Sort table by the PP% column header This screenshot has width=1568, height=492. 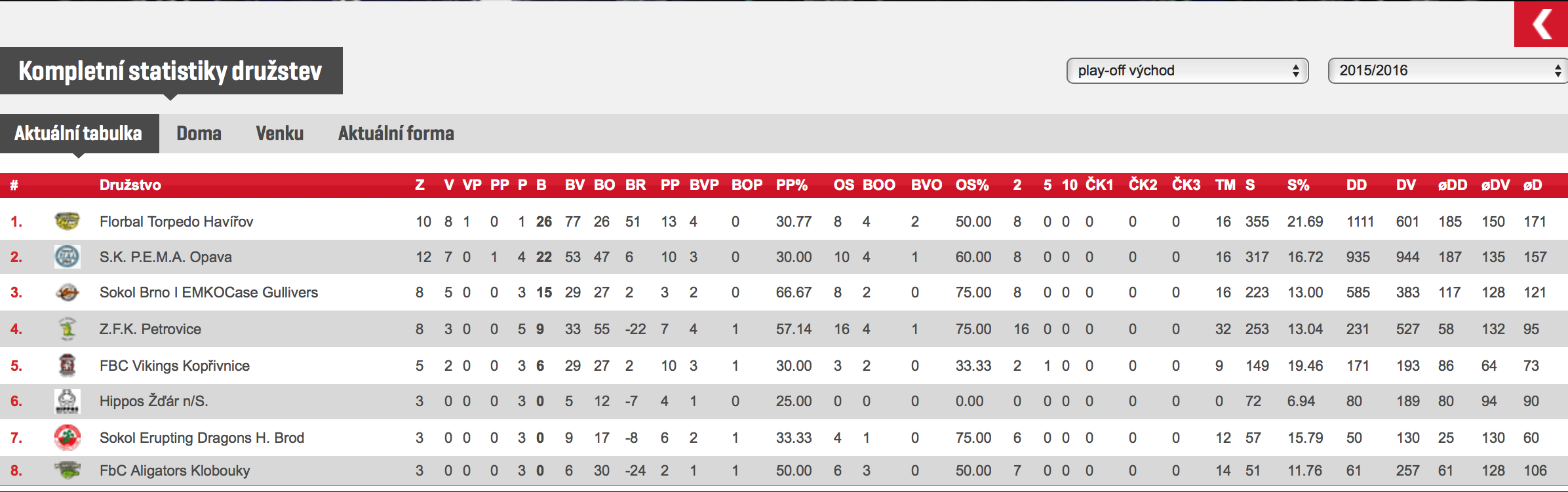tap(792, 185)
